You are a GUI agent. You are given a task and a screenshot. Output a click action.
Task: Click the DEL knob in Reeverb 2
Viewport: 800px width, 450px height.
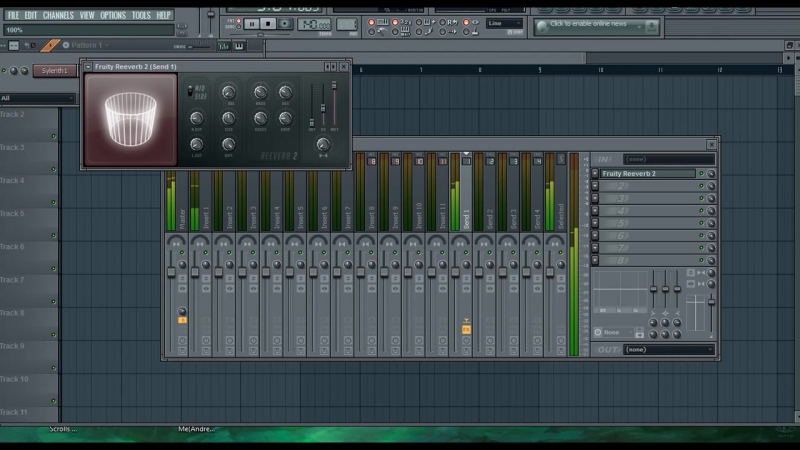pyautogui.click(x=228, y=92)
